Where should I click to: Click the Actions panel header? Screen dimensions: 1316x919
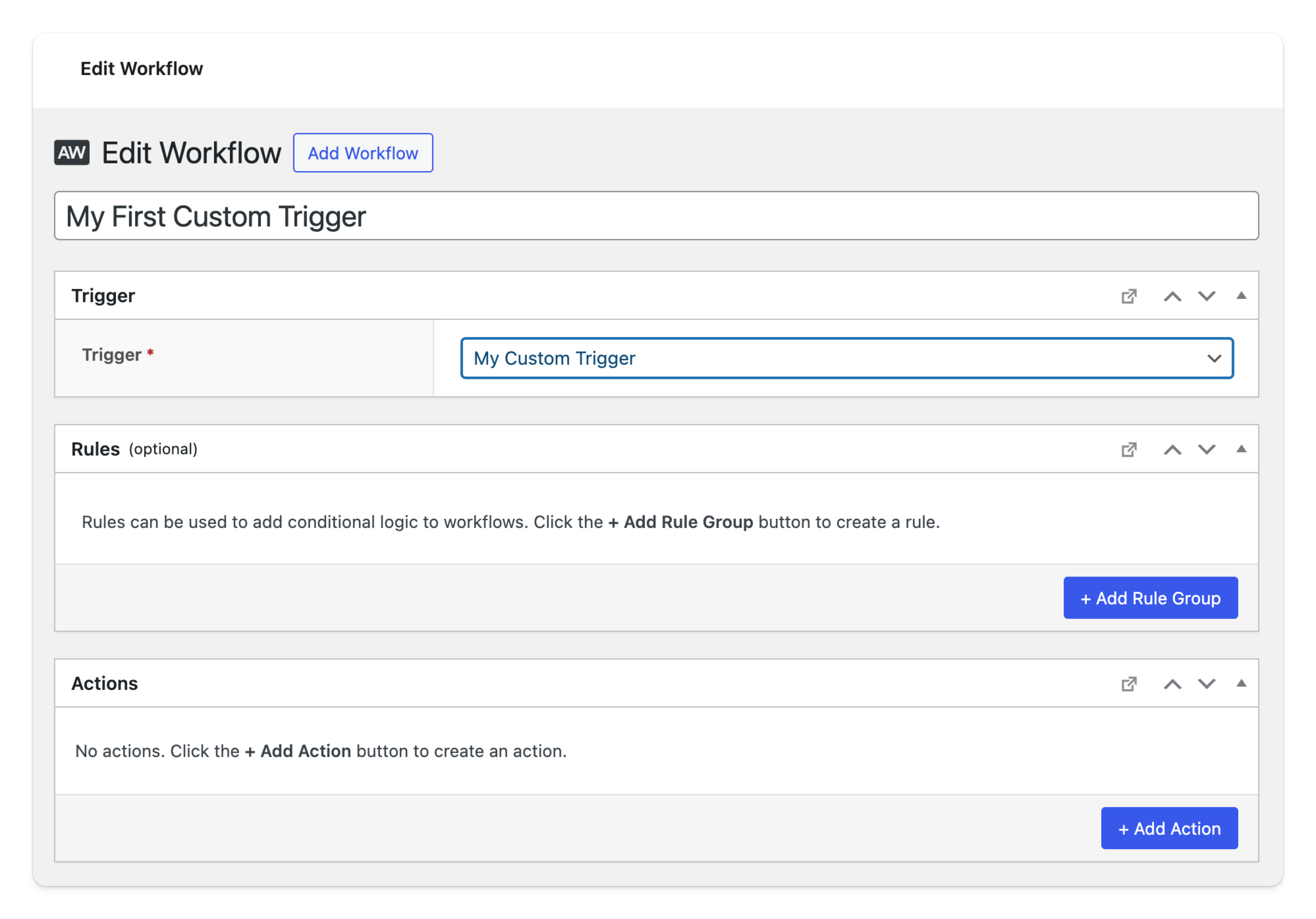pos(104,684)
